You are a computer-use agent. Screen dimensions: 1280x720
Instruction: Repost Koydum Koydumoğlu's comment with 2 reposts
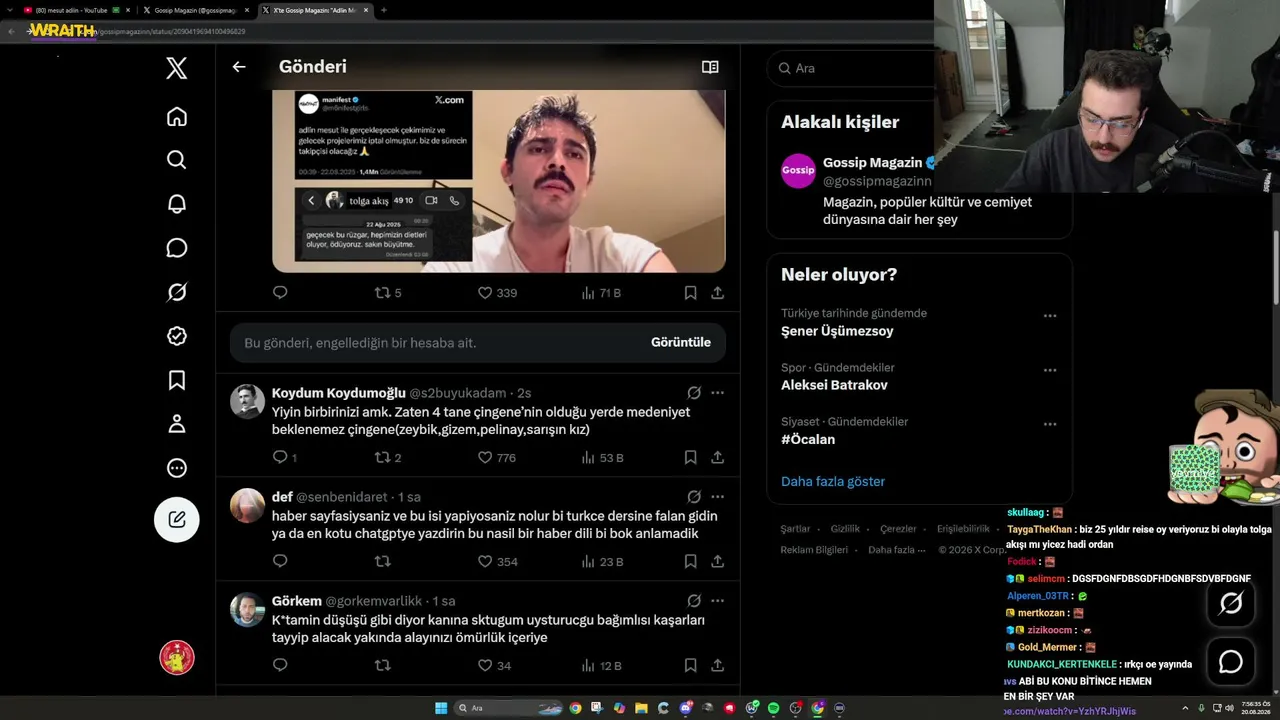point(387,458)
